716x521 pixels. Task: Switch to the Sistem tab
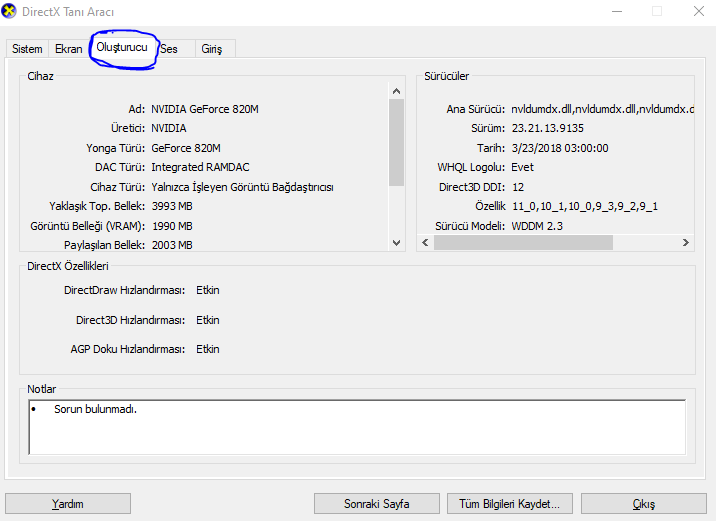tap(27, 49)
